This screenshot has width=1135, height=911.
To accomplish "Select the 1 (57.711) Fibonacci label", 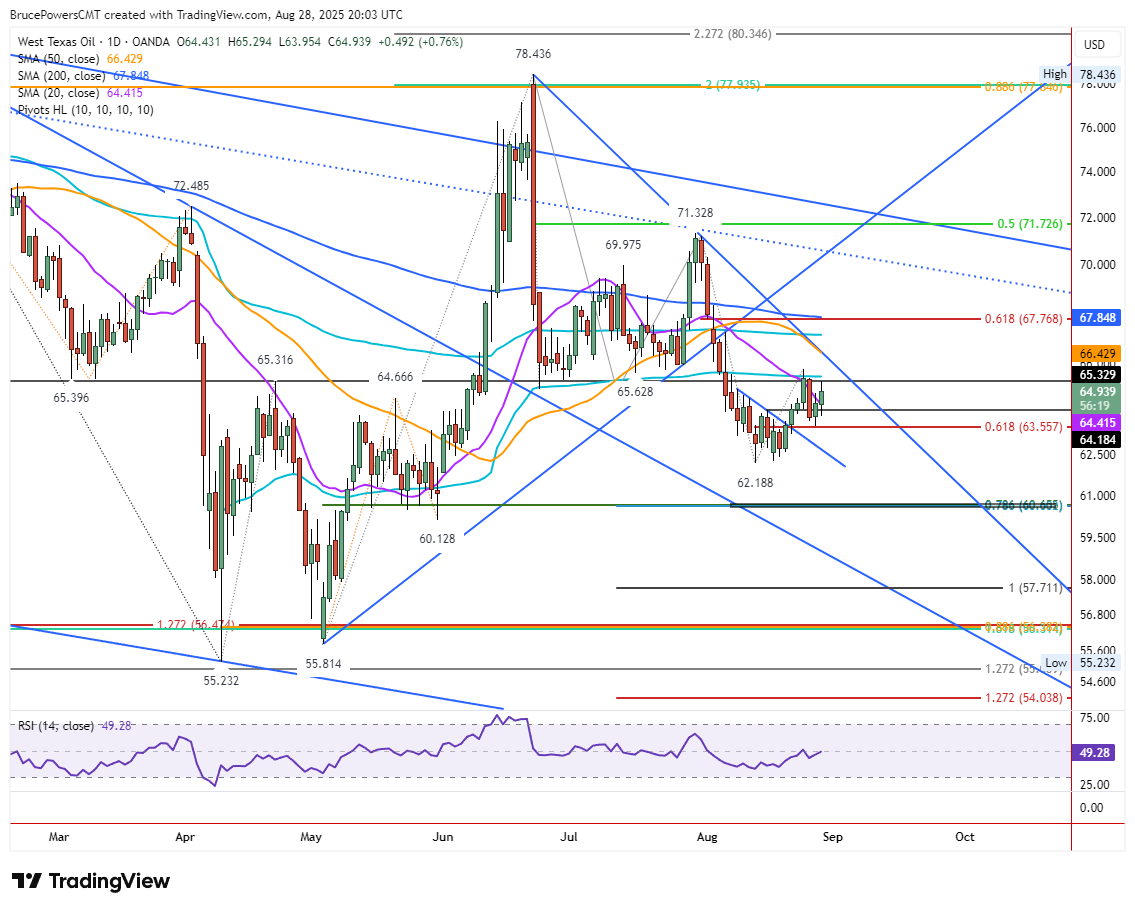I will tap(1035, 588).
